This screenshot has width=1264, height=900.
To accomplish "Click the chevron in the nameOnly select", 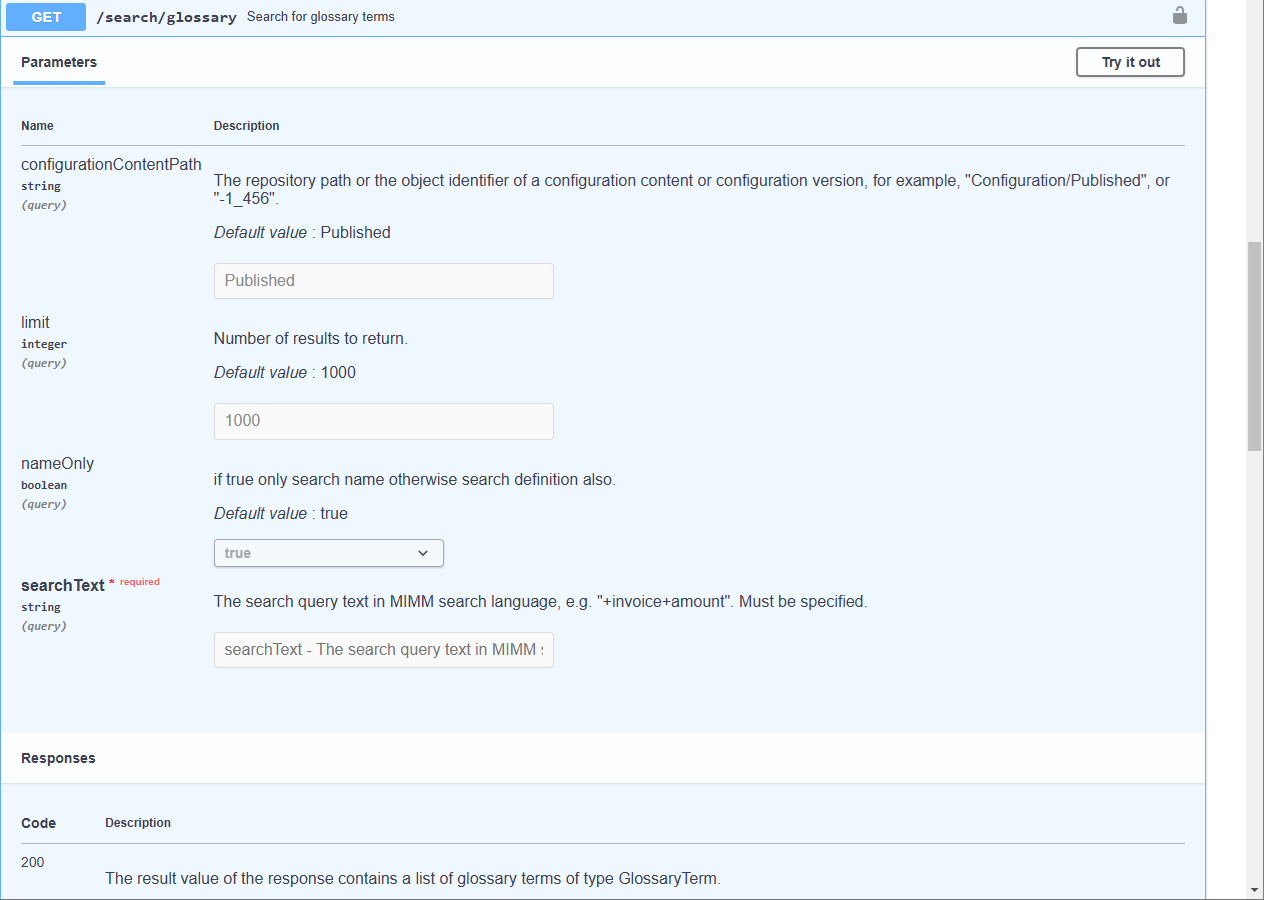I will click(423, 553).
